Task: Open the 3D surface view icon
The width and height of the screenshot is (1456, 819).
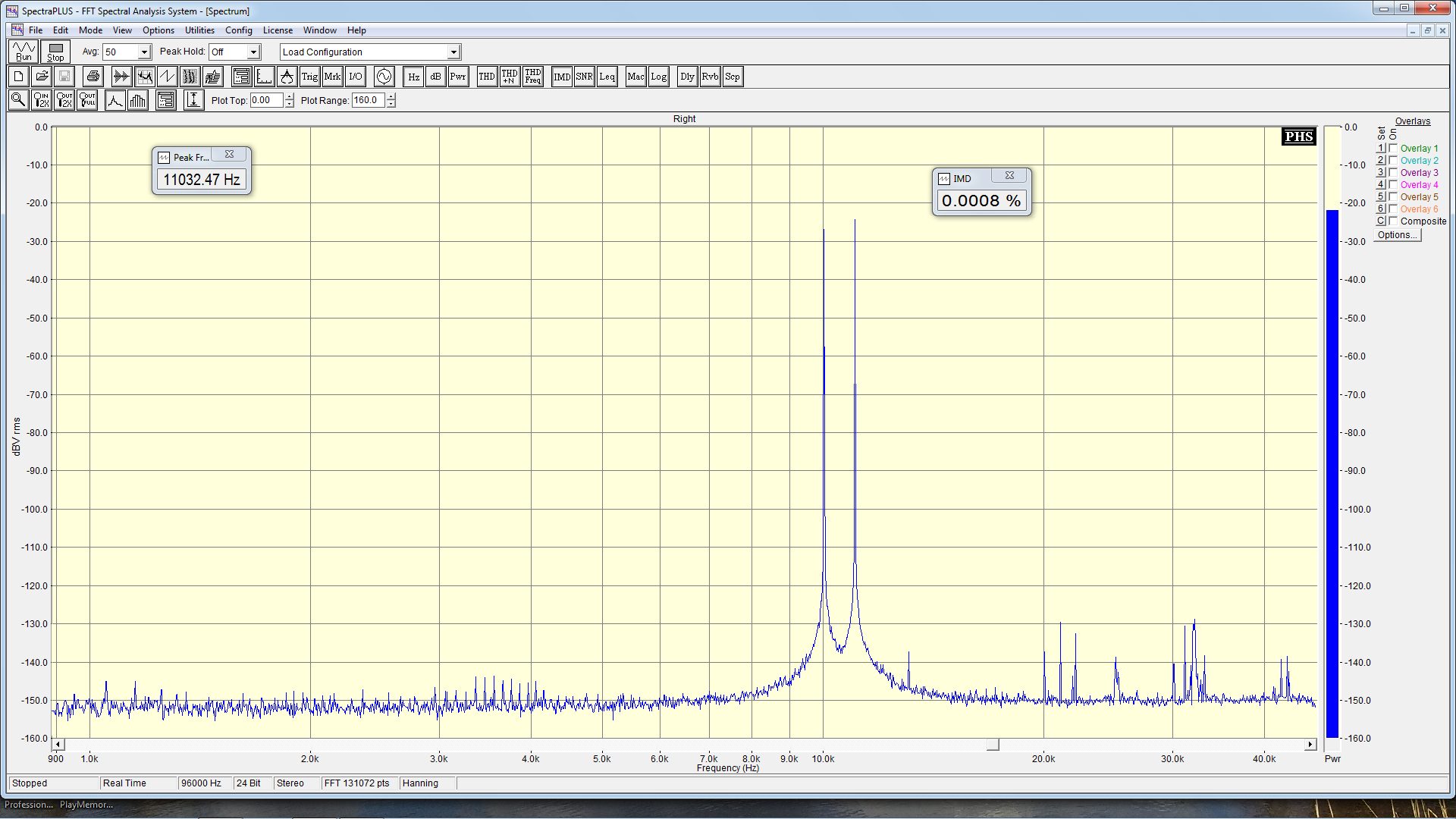Action: (x=213, y=77)
